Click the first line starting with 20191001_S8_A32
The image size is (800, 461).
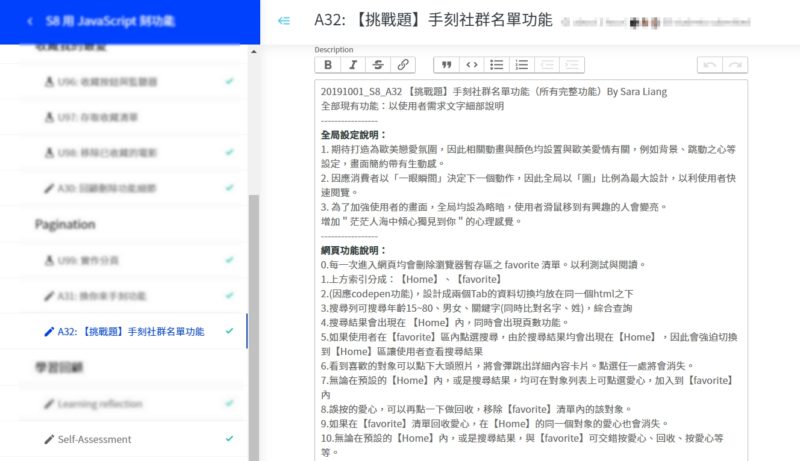tap(494, 92)
